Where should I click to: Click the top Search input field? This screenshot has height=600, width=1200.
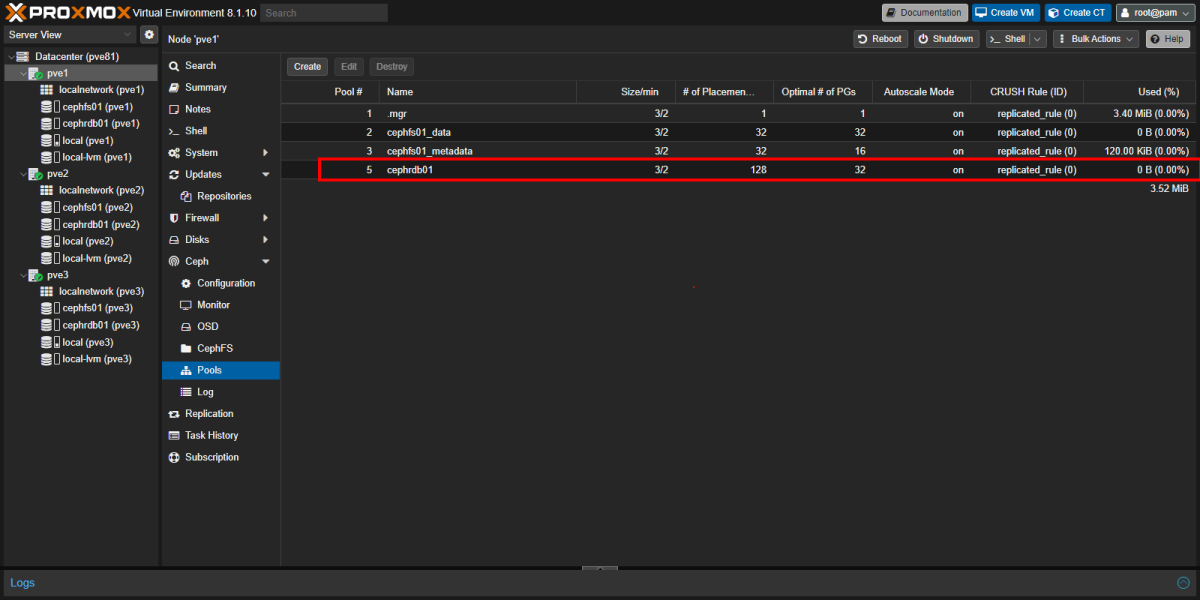pos(324,13)
